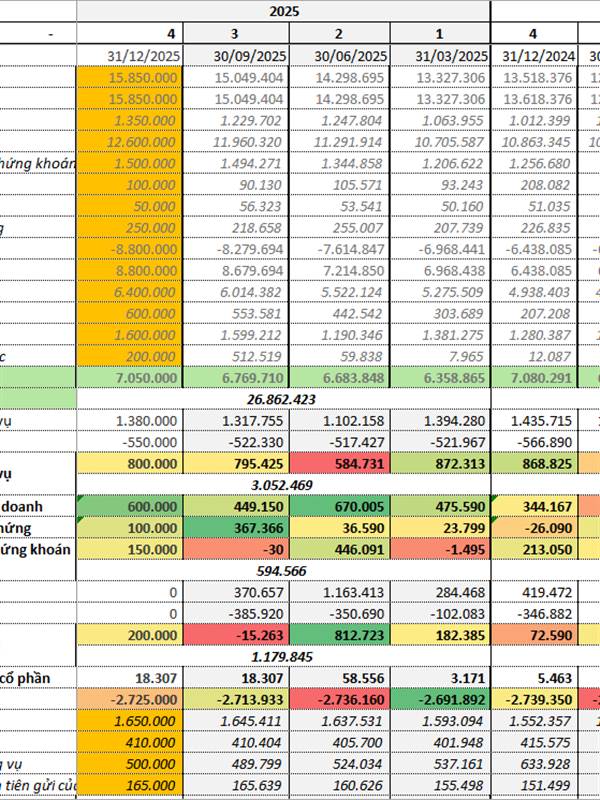Image resolution: width=600 pixels, height=800 pixels.
Task: Select cell with value 1.256.680
Action: 534,163
